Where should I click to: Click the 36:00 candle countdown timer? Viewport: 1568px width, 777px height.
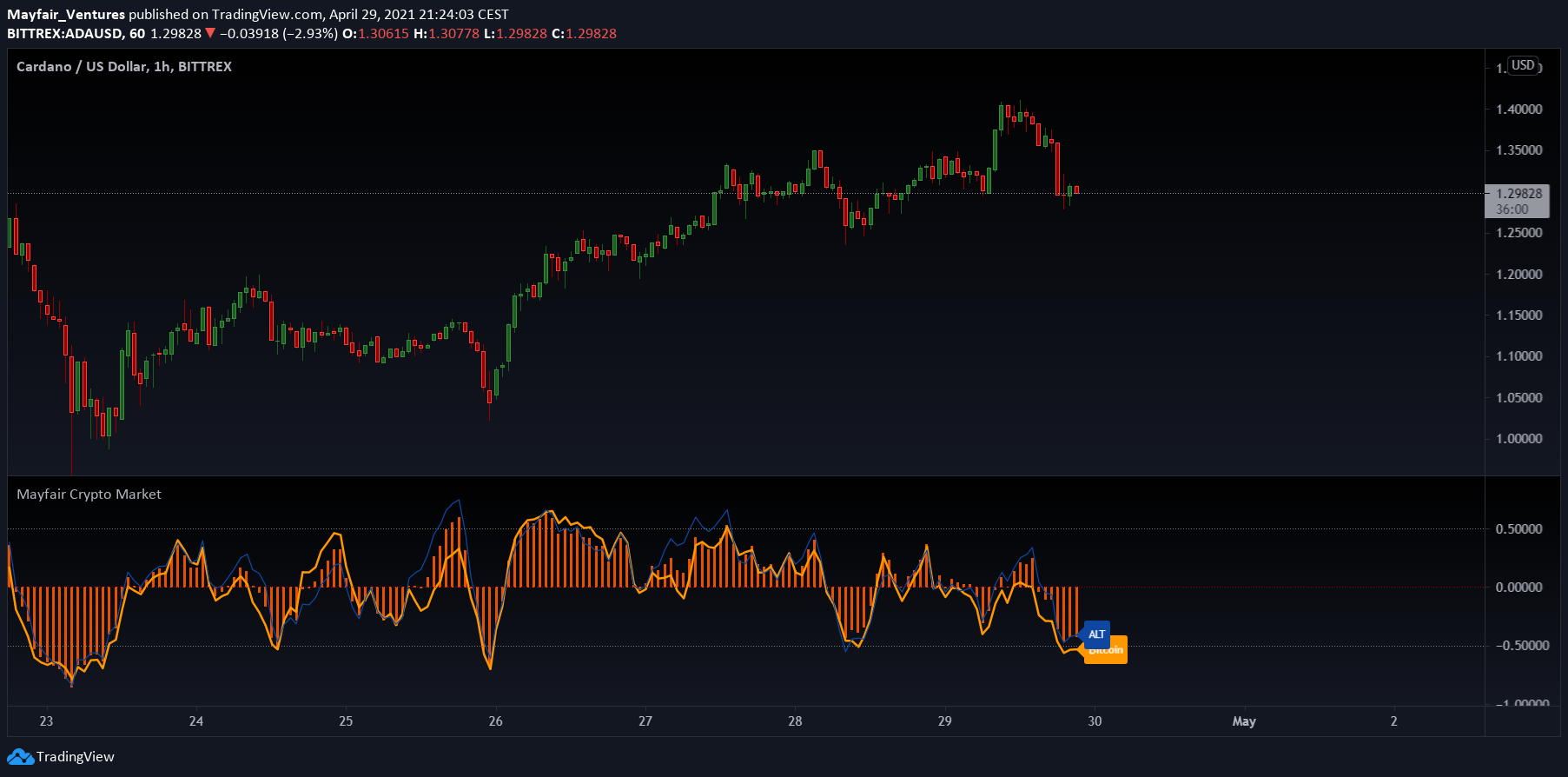coord(1512,209)
